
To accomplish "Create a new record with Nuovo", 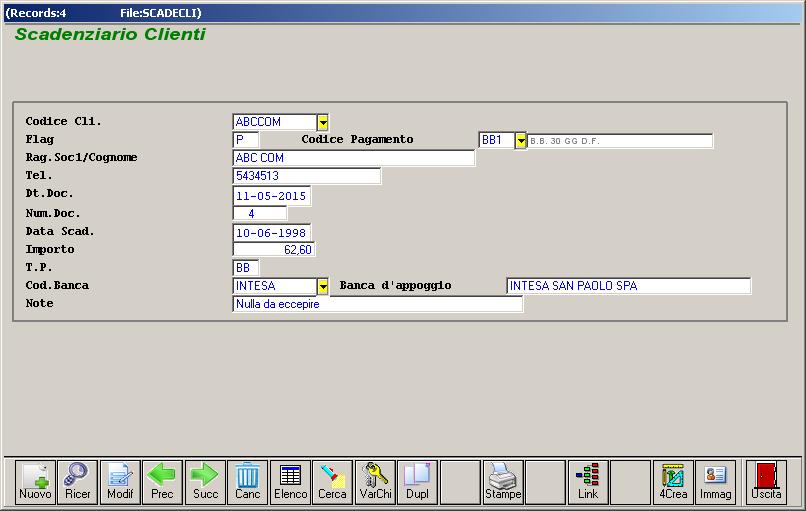I will (35, 482).
